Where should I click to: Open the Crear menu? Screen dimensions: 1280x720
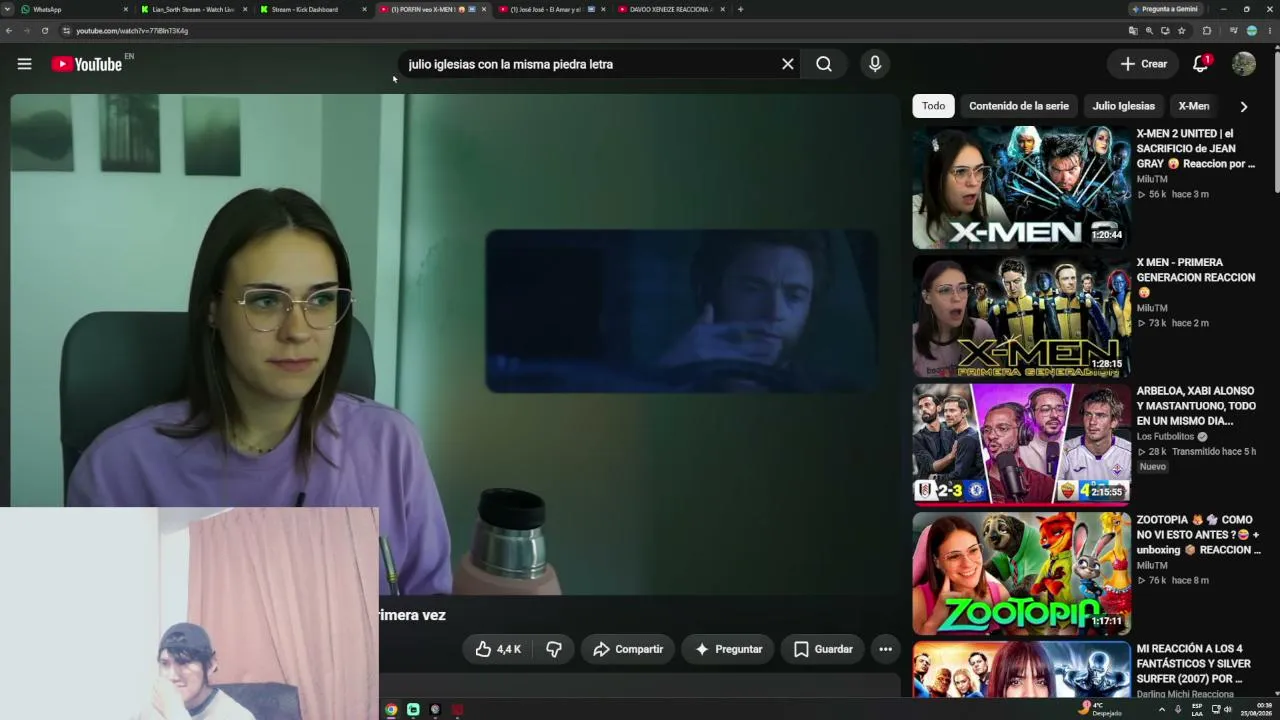(1143, 64)
